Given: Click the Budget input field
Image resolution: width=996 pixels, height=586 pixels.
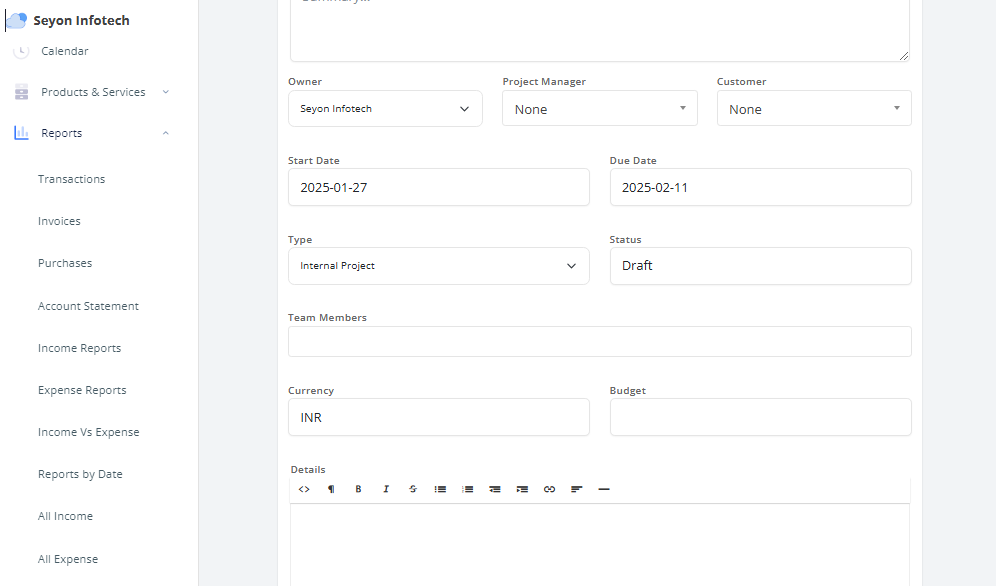Looking at the screenshot, I should [760, 417].
